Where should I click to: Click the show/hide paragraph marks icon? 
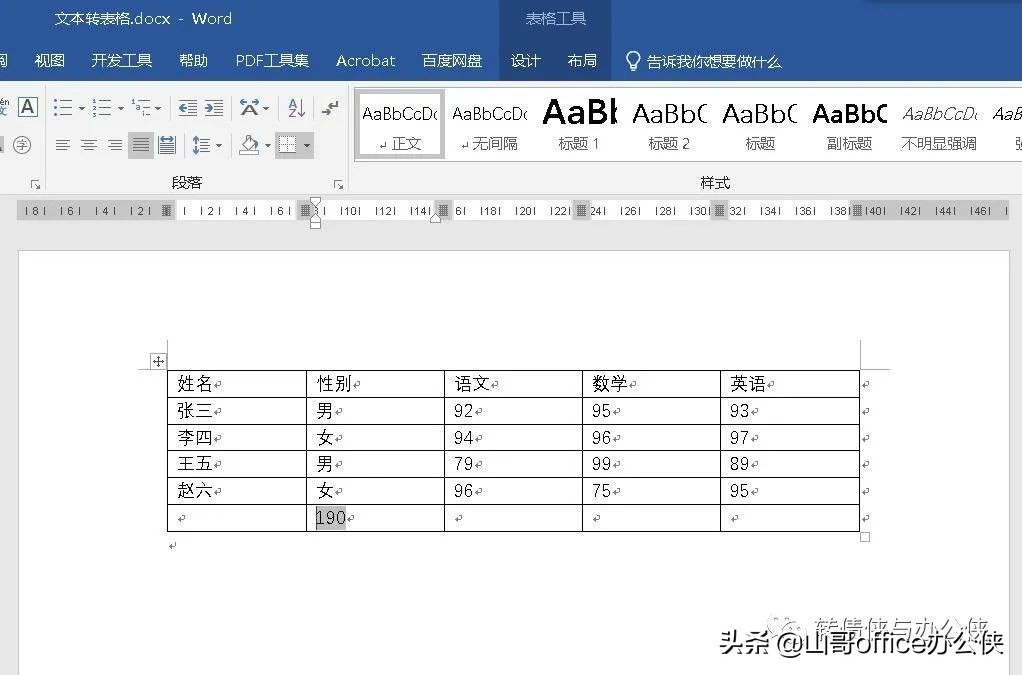tap(331, 108)
